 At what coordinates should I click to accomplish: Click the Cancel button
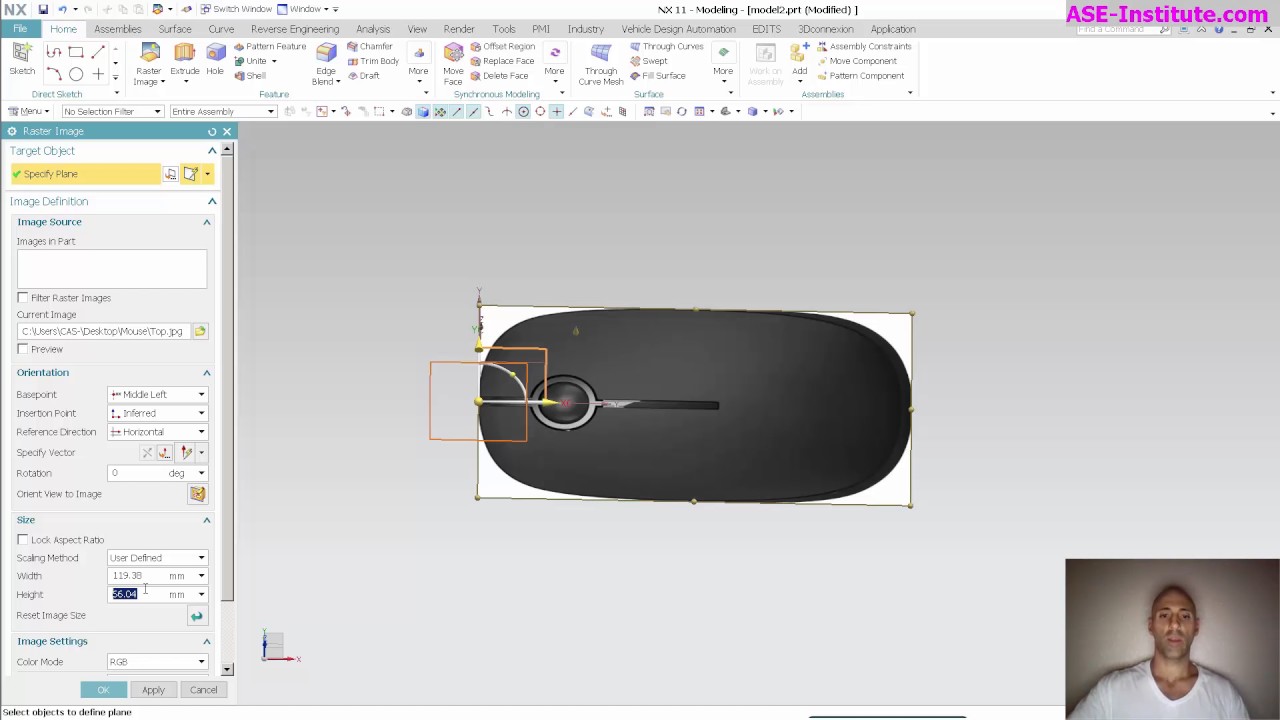tap(203, 690)
